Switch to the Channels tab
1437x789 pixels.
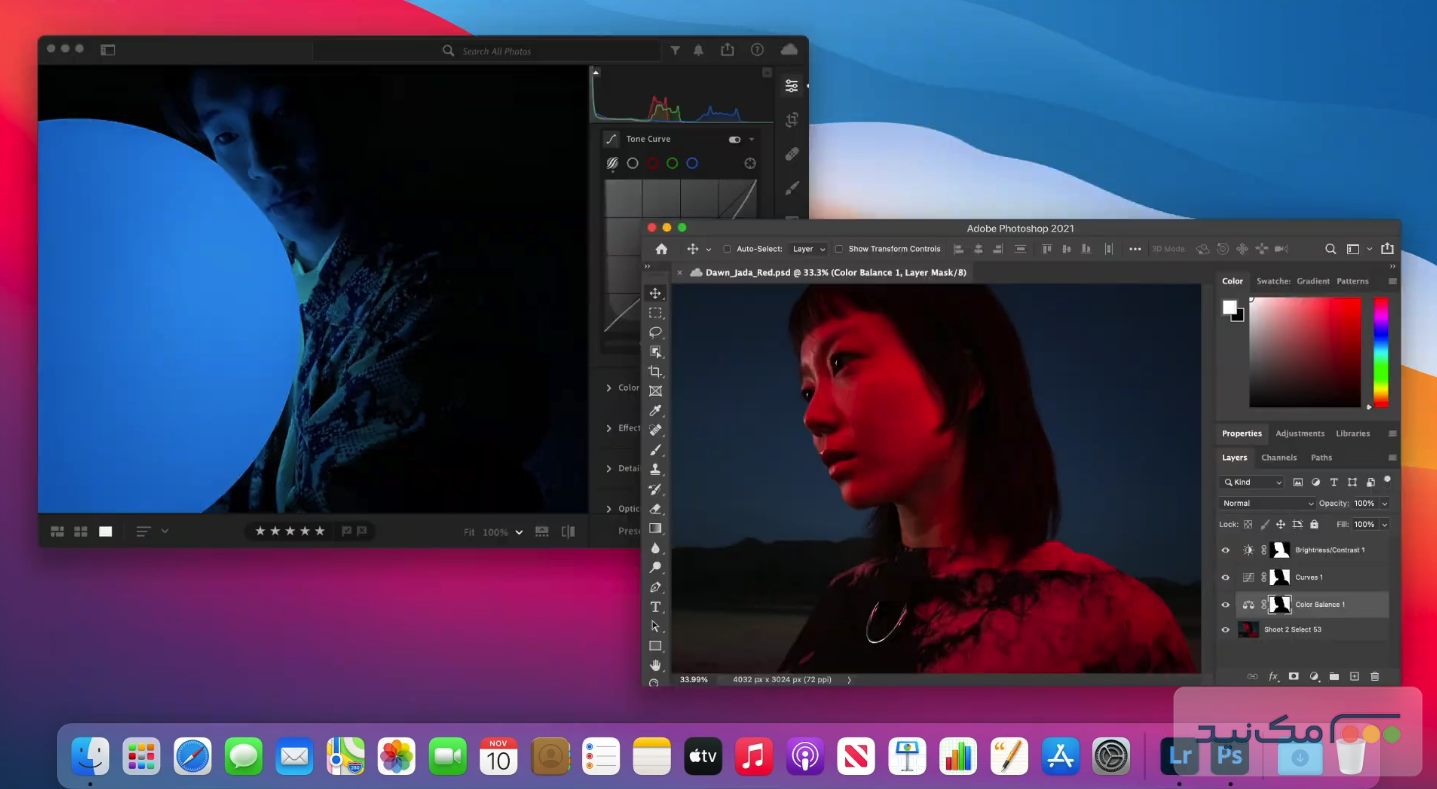click(1279, 457)
